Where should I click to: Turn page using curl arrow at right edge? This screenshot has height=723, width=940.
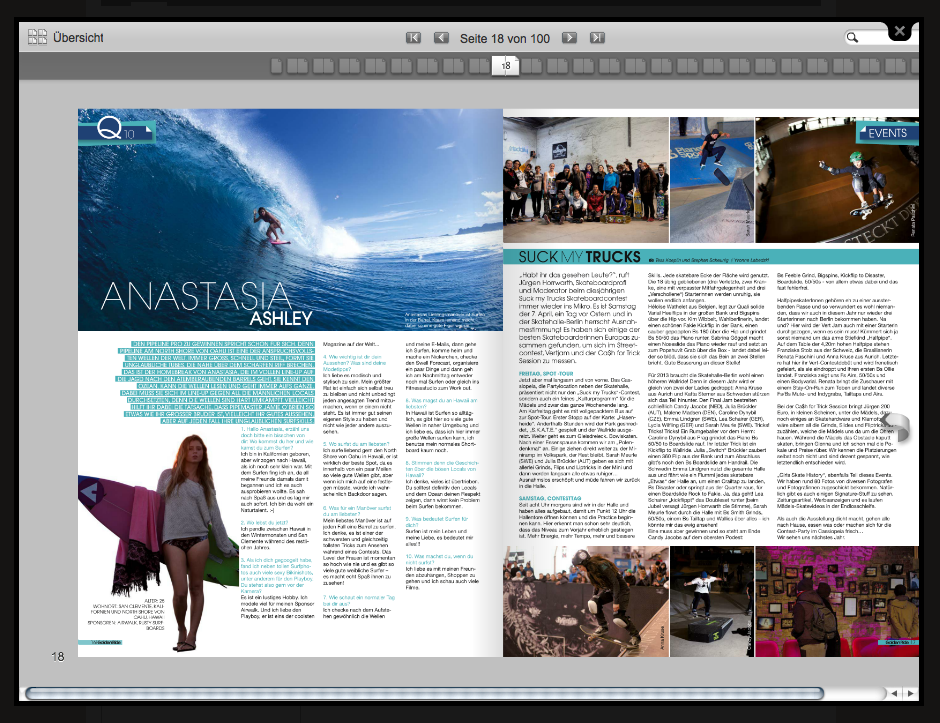[x=897, y=427]
